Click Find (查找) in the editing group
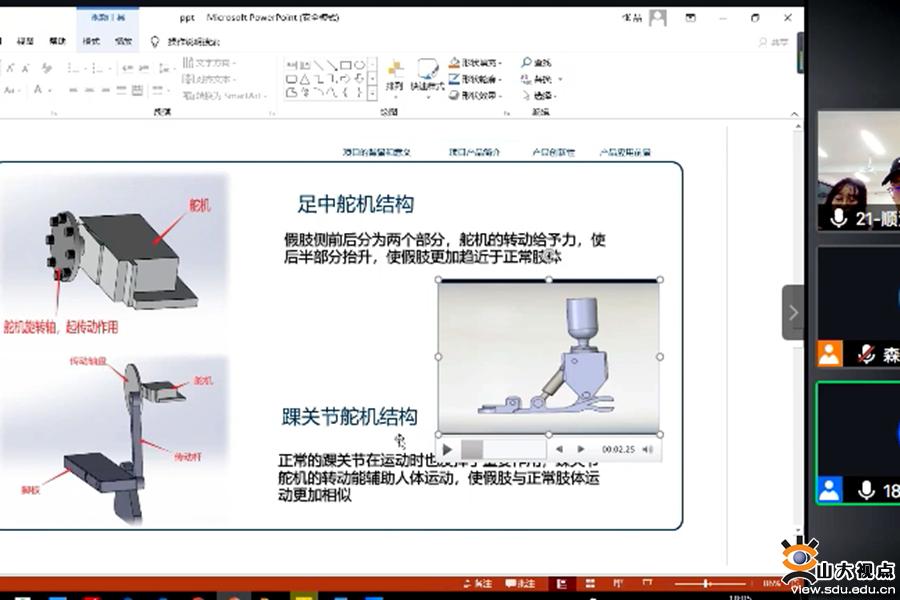900x600 pixels. 537,62
